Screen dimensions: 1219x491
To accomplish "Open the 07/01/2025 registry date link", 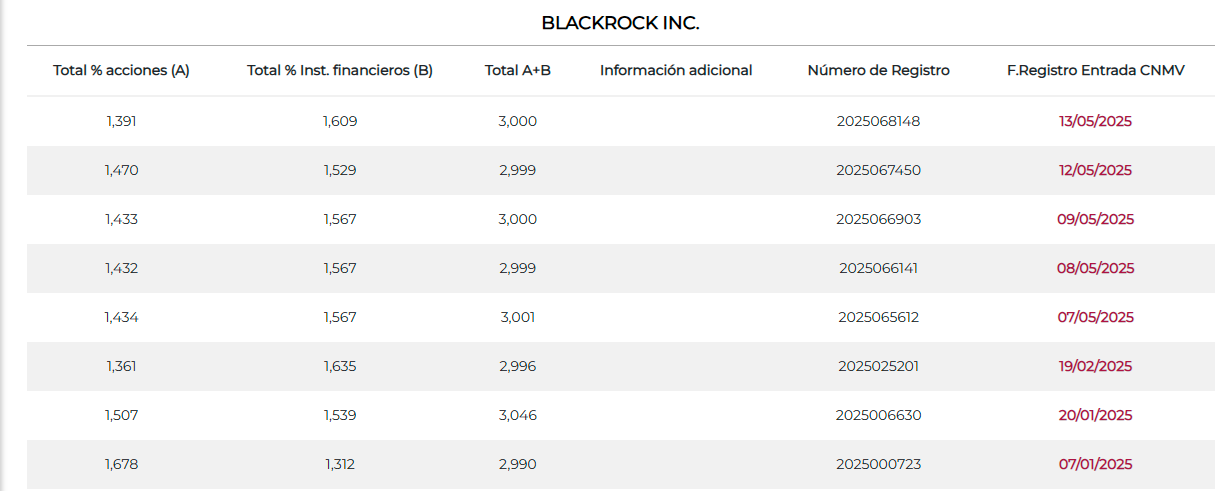I will coord(1095,464).
